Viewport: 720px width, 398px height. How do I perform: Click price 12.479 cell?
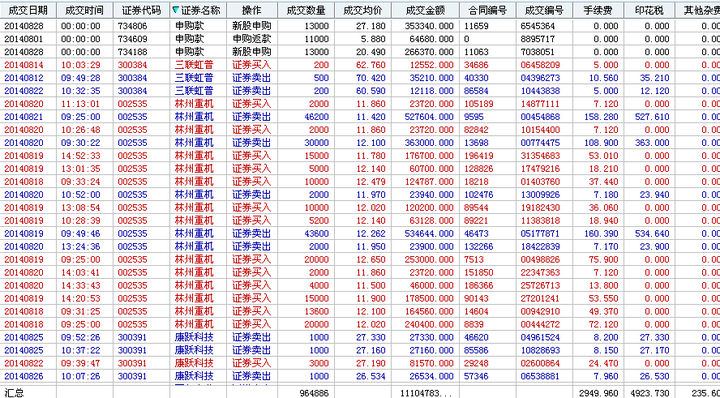click(371, 182)
